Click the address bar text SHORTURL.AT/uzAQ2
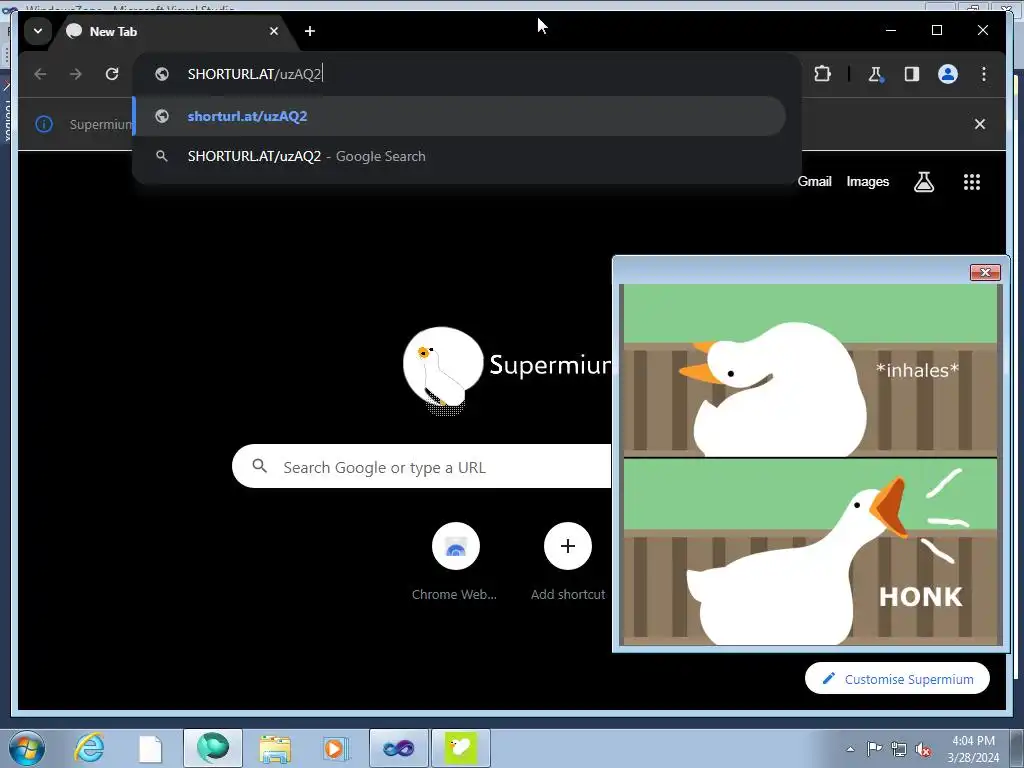The image size is (1024, 768). [255, 74]
